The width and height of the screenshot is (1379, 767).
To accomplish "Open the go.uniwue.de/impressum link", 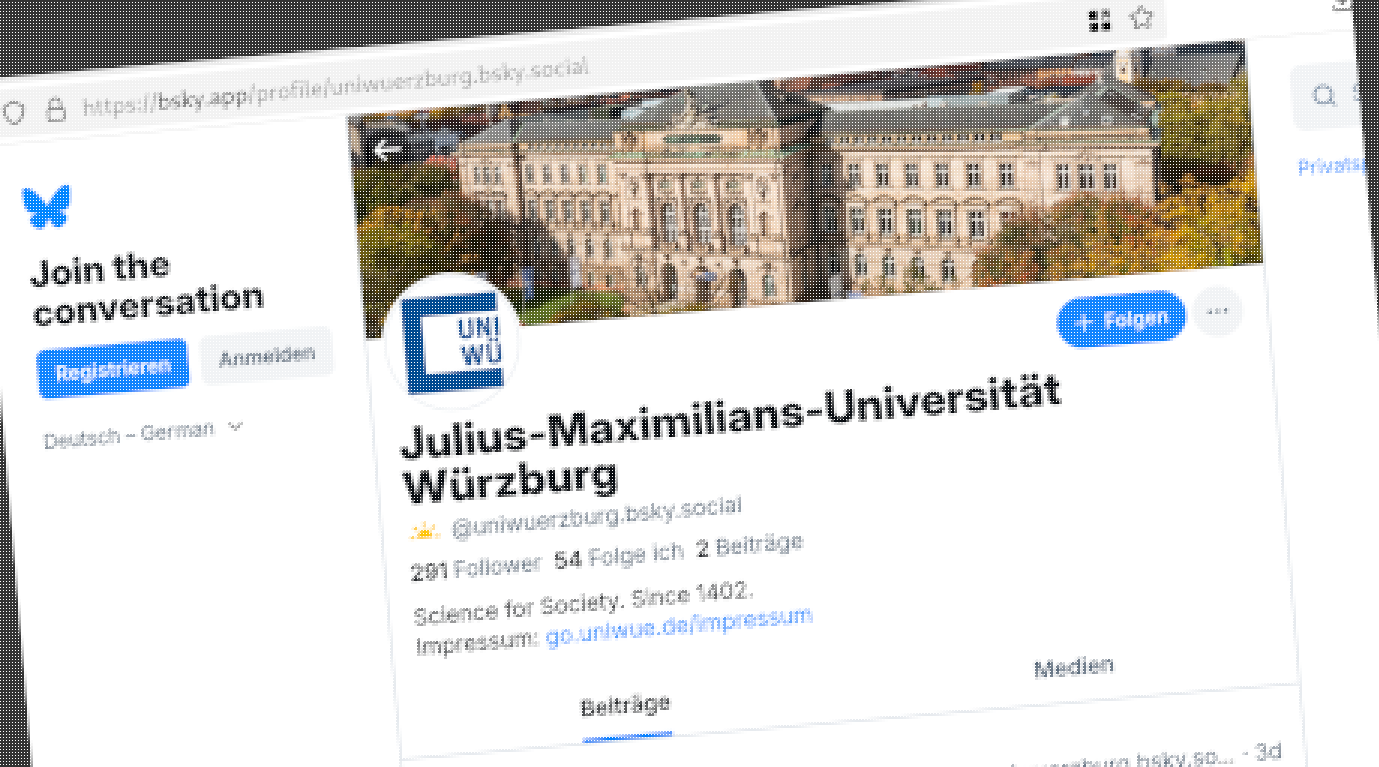I will (x=679, y=626).
